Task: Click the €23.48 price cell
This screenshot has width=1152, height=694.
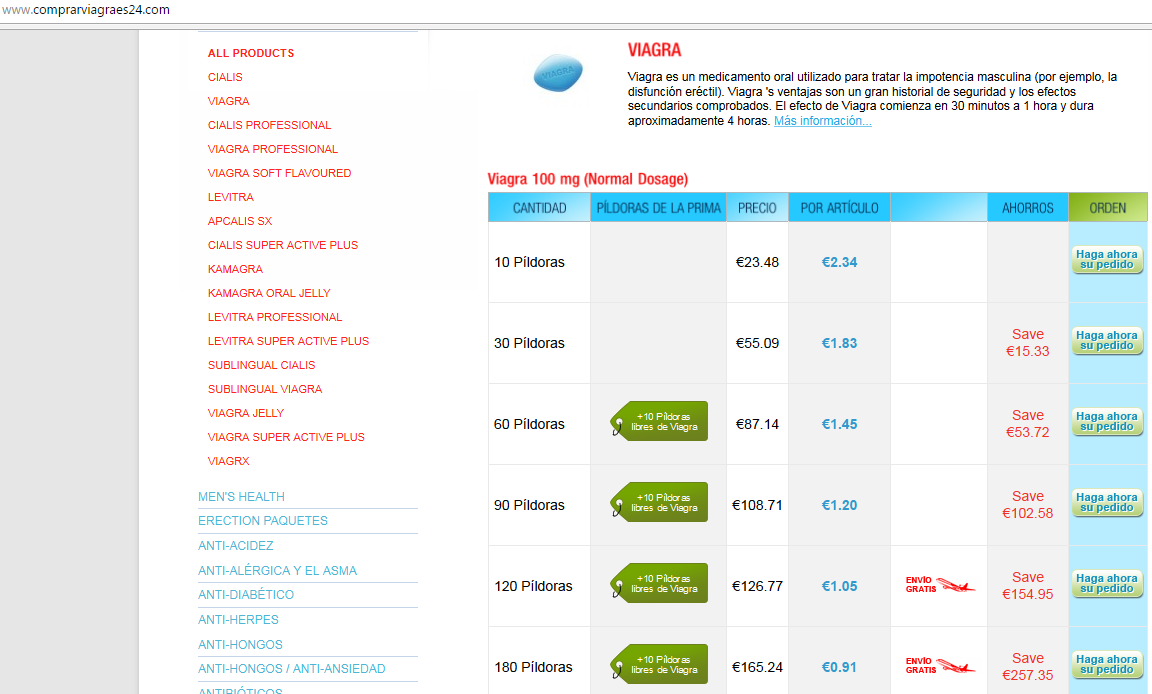Action: [x=757, y=262]
